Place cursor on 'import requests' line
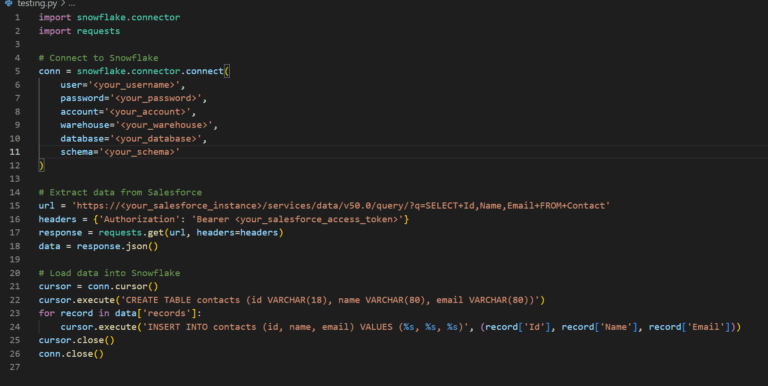 79,31
